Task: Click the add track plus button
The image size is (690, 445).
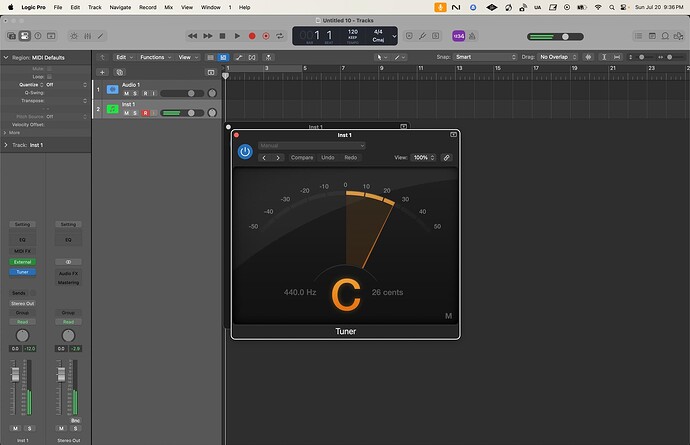Action: coord(102,72)
